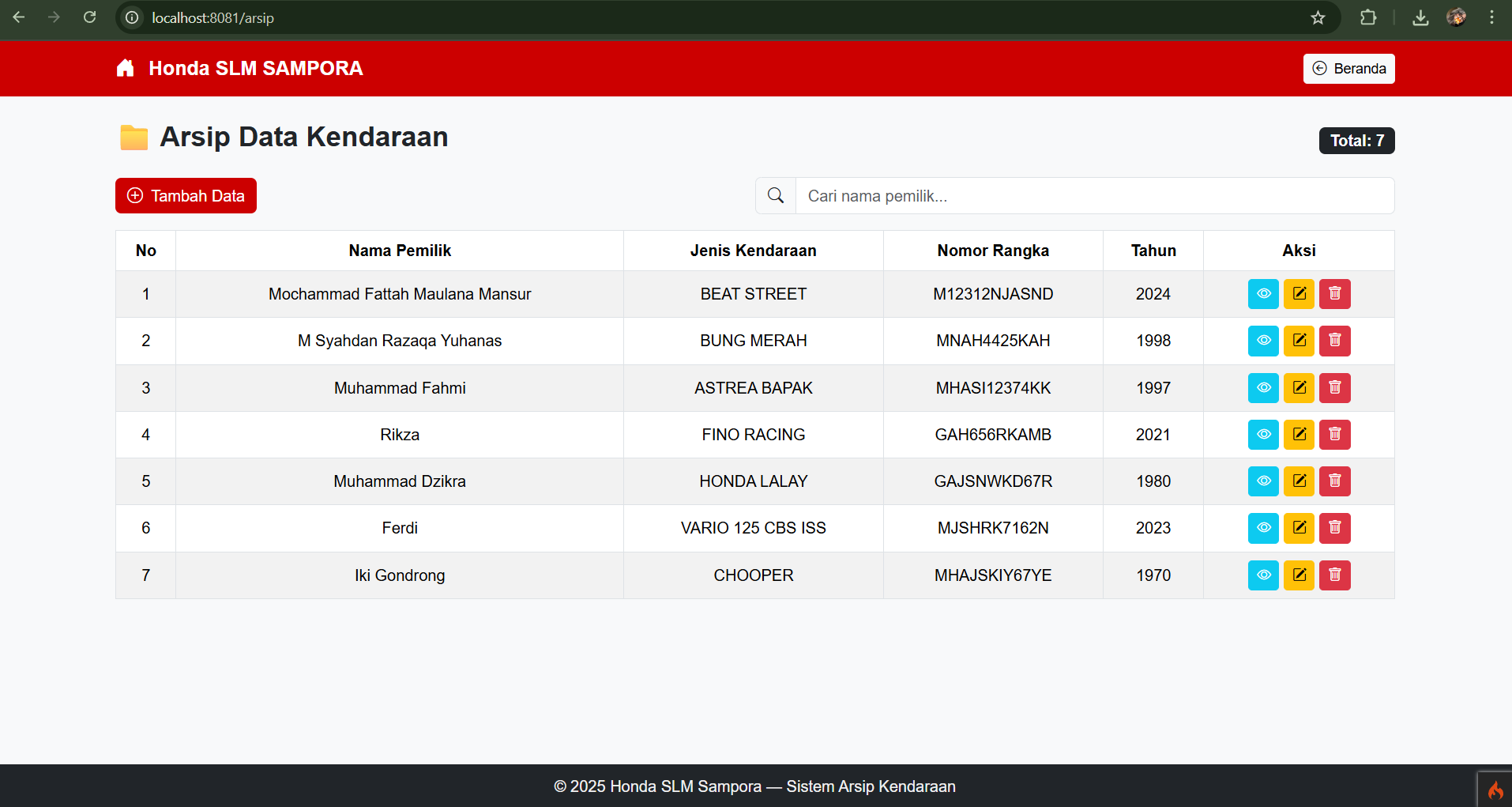Edit Muhammad Dzikra's HONDA LALAY entry
This screenshot has height=807, width=1512.
click(x=1299, y=481)
